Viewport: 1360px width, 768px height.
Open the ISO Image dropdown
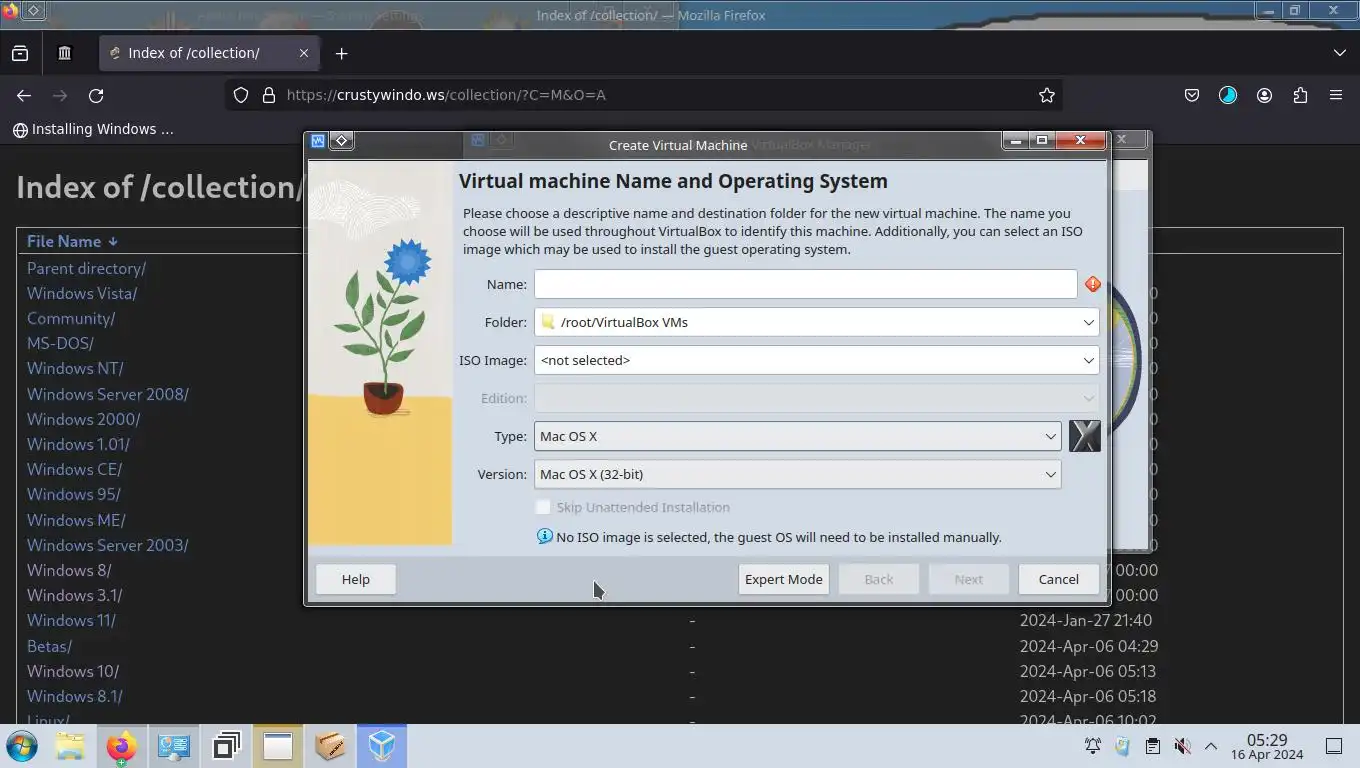click(x=816, y=360)
